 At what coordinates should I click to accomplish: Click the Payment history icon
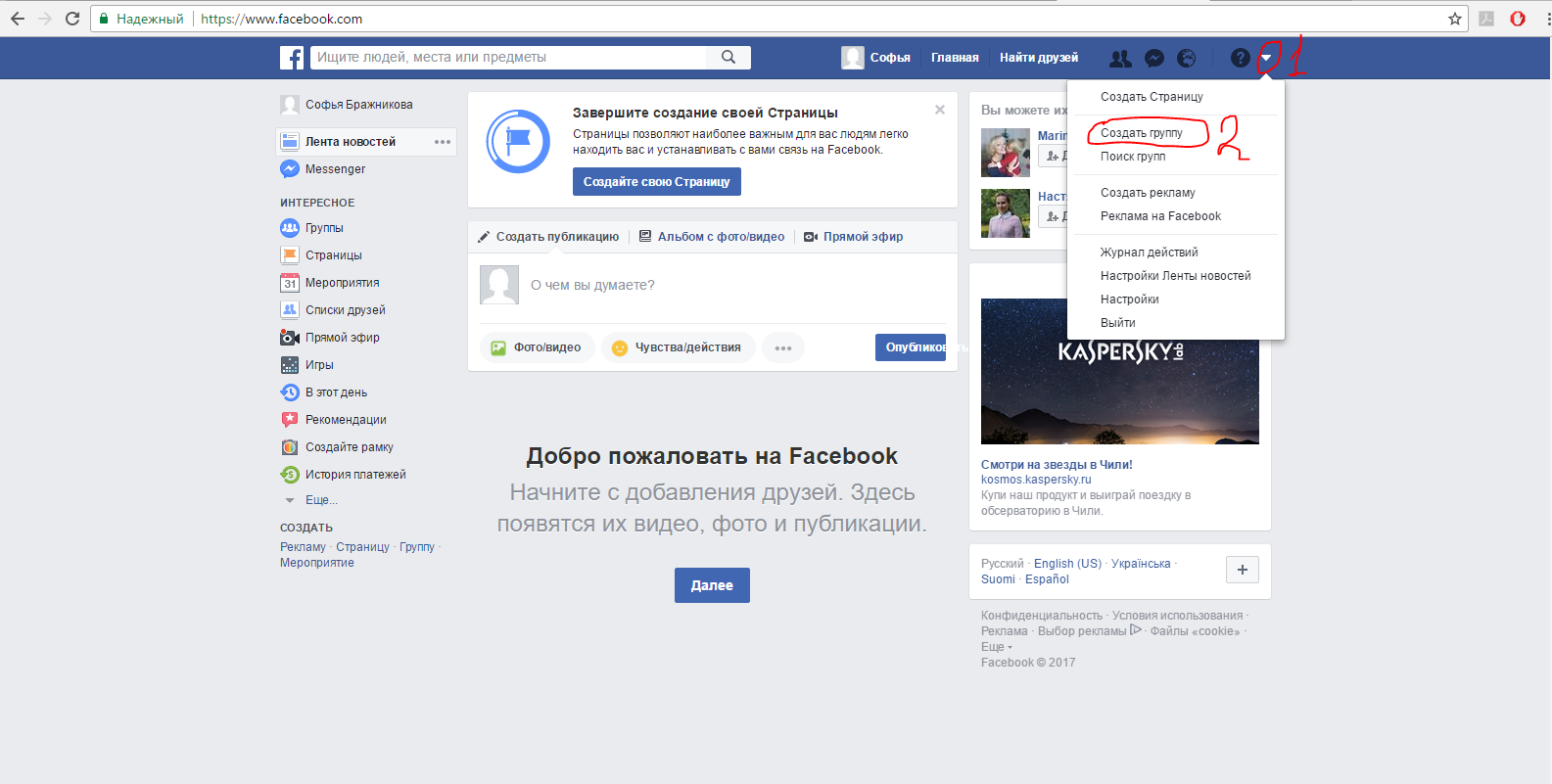[x=290, y=475]
